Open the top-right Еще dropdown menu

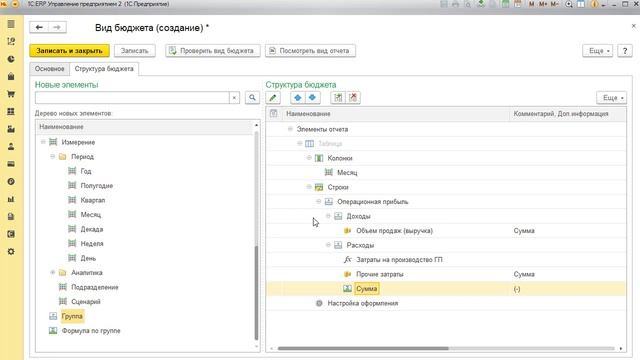tap(598, 51)
